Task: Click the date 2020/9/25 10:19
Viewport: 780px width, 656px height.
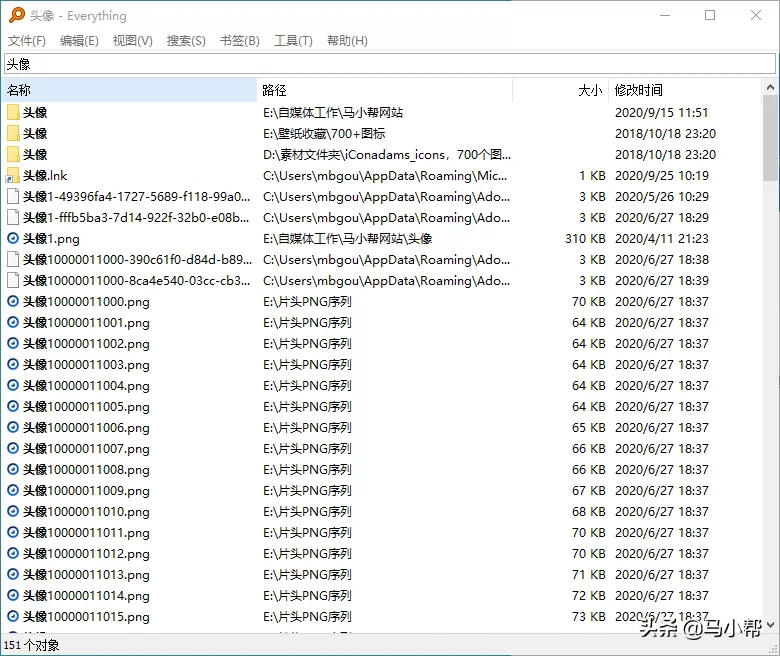Action: tap(662, 176)
